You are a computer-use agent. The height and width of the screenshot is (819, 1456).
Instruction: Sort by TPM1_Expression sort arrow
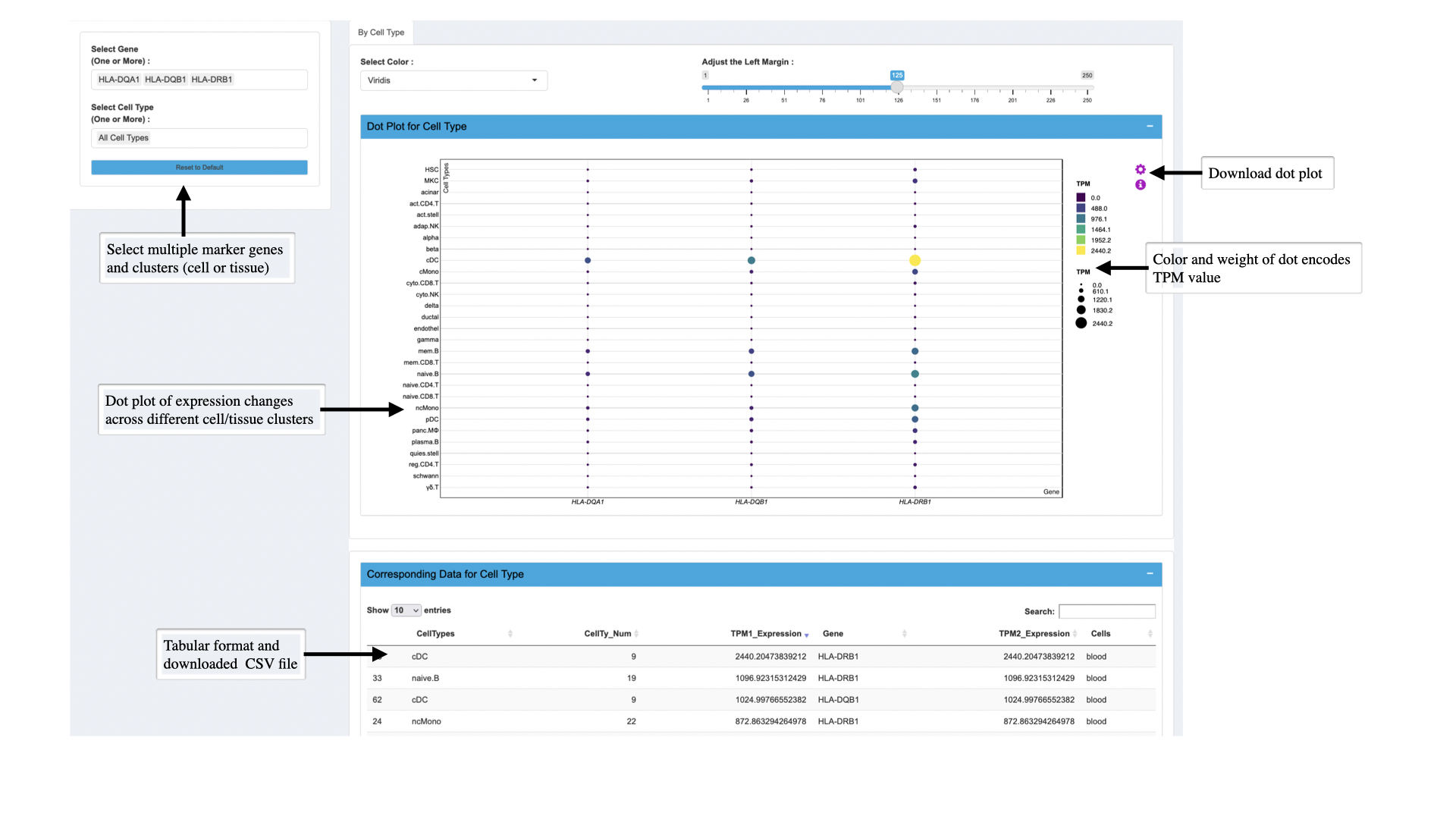806,635
